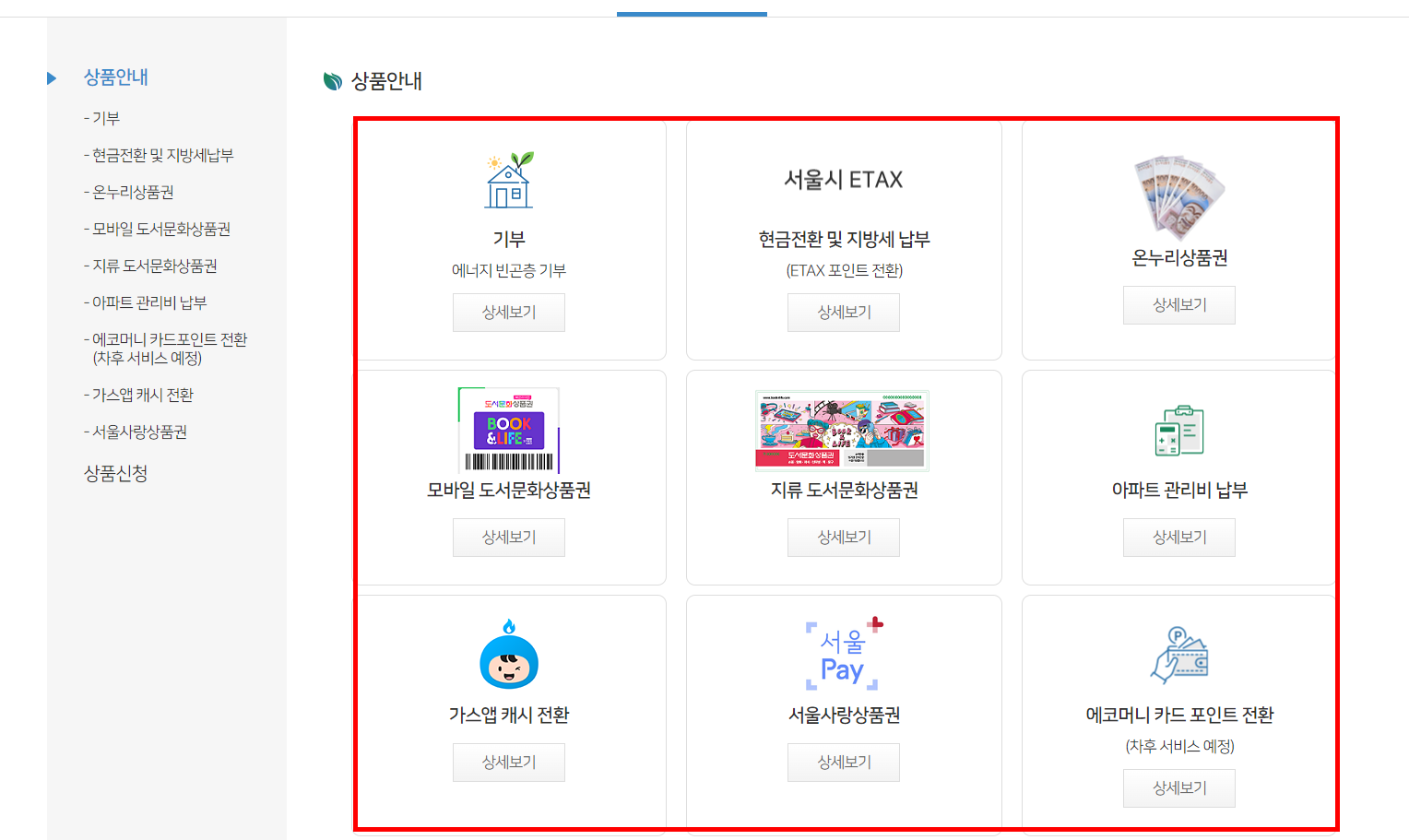
Task: Click the (ETAX 포인트 전환) subtitle
Action: (x=844, y=271)
